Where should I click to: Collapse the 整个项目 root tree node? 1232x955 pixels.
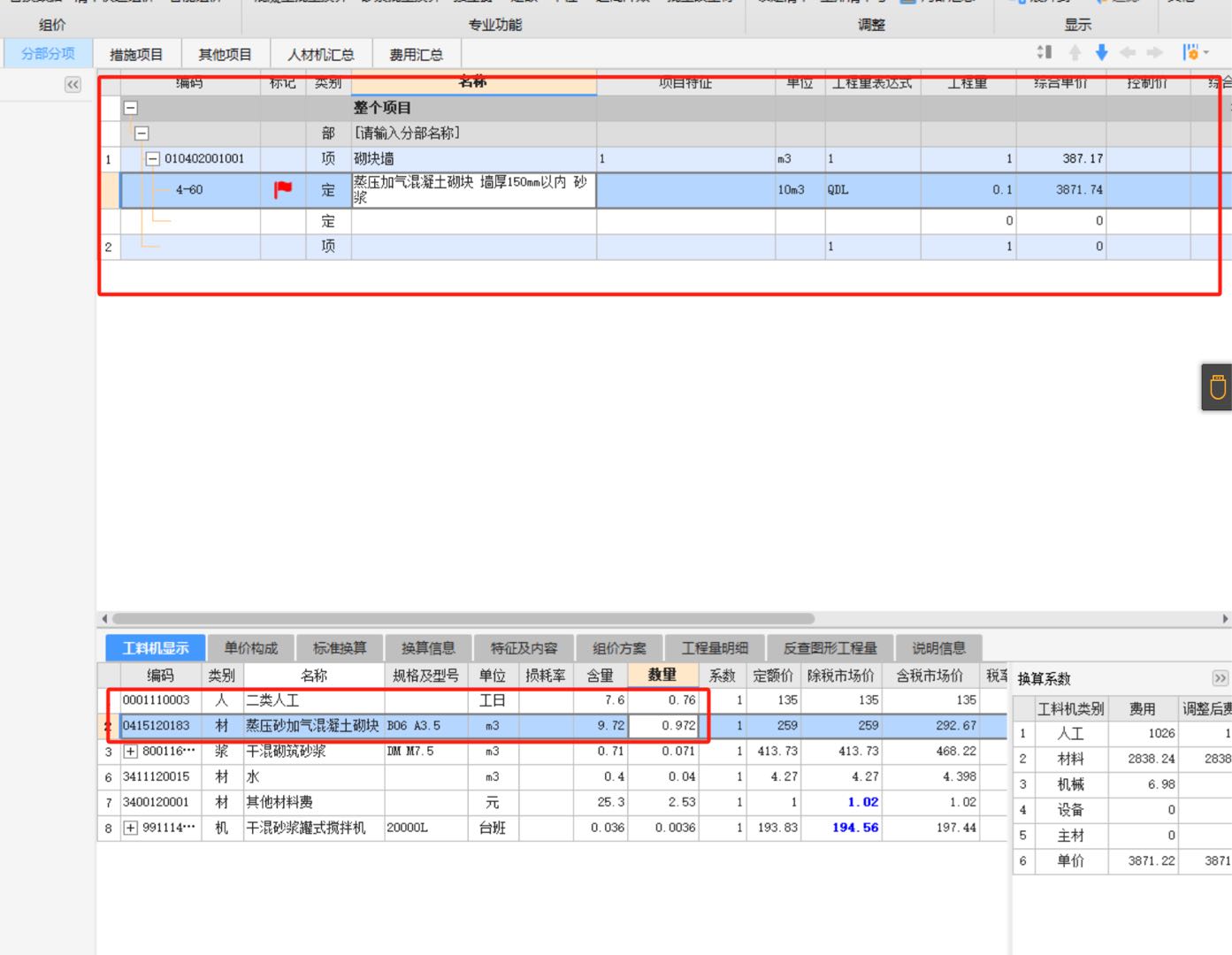click(x=131, y=108)
